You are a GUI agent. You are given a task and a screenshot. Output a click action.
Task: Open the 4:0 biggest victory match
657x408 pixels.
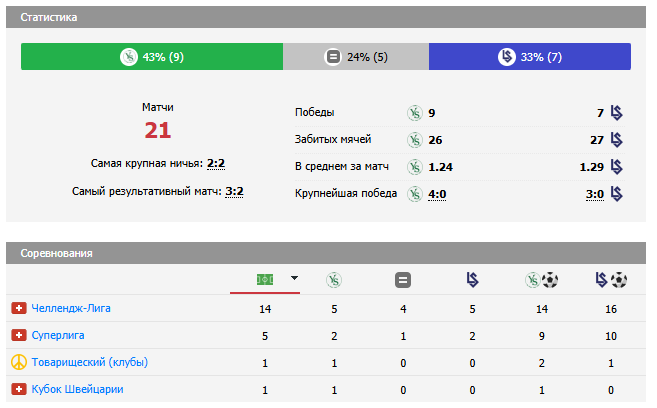pos(438,193)
